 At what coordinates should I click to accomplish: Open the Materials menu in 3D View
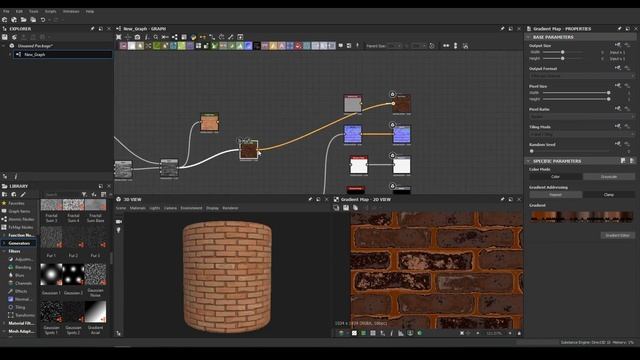138,208
